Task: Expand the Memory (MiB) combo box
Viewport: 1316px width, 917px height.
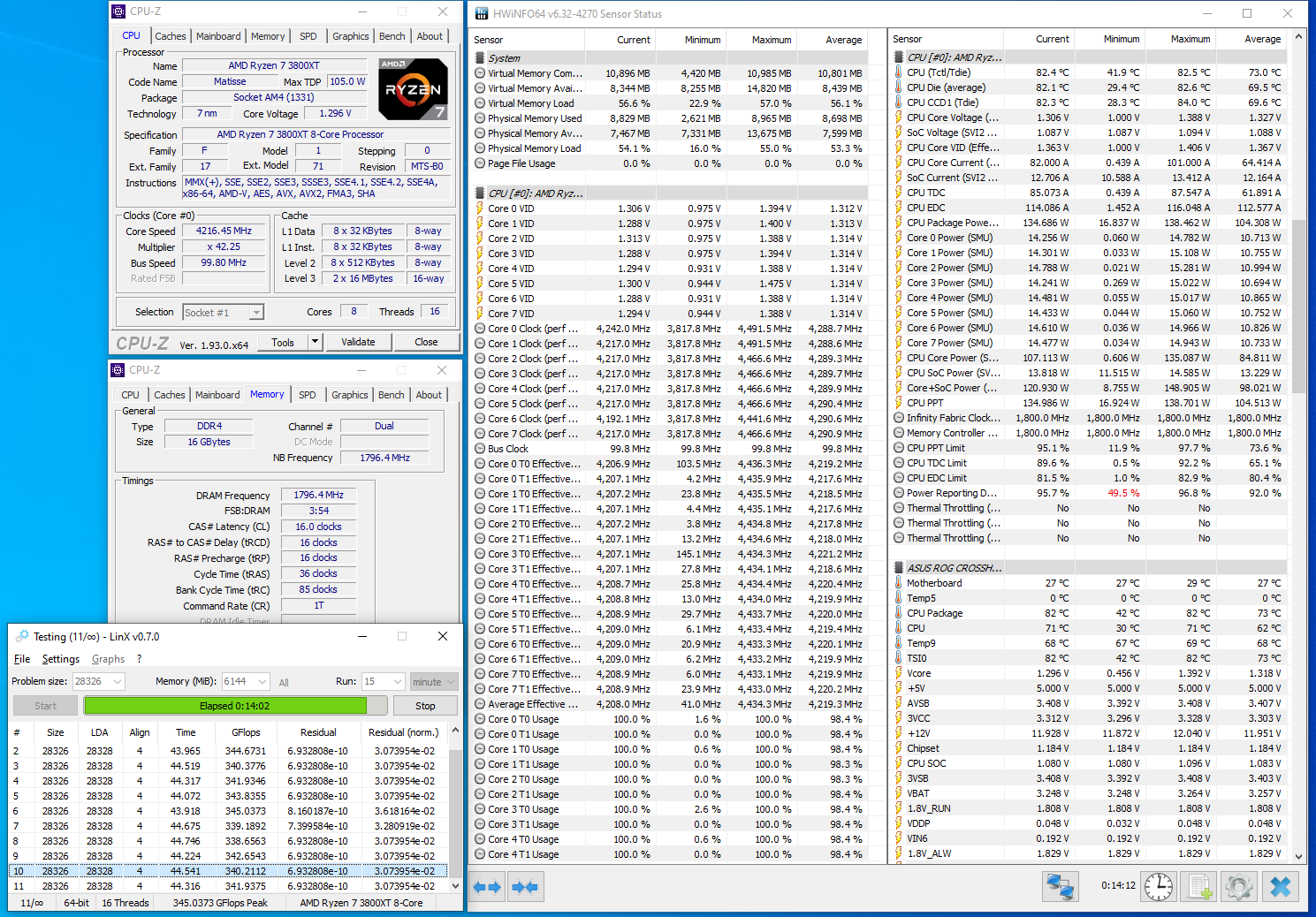Action: click(x=262, y=681)
